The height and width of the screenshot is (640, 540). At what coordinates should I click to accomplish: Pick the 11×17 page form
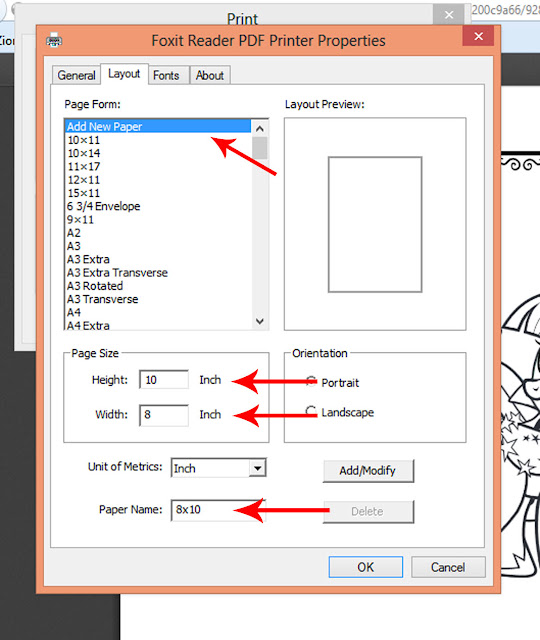pos(158,167)
